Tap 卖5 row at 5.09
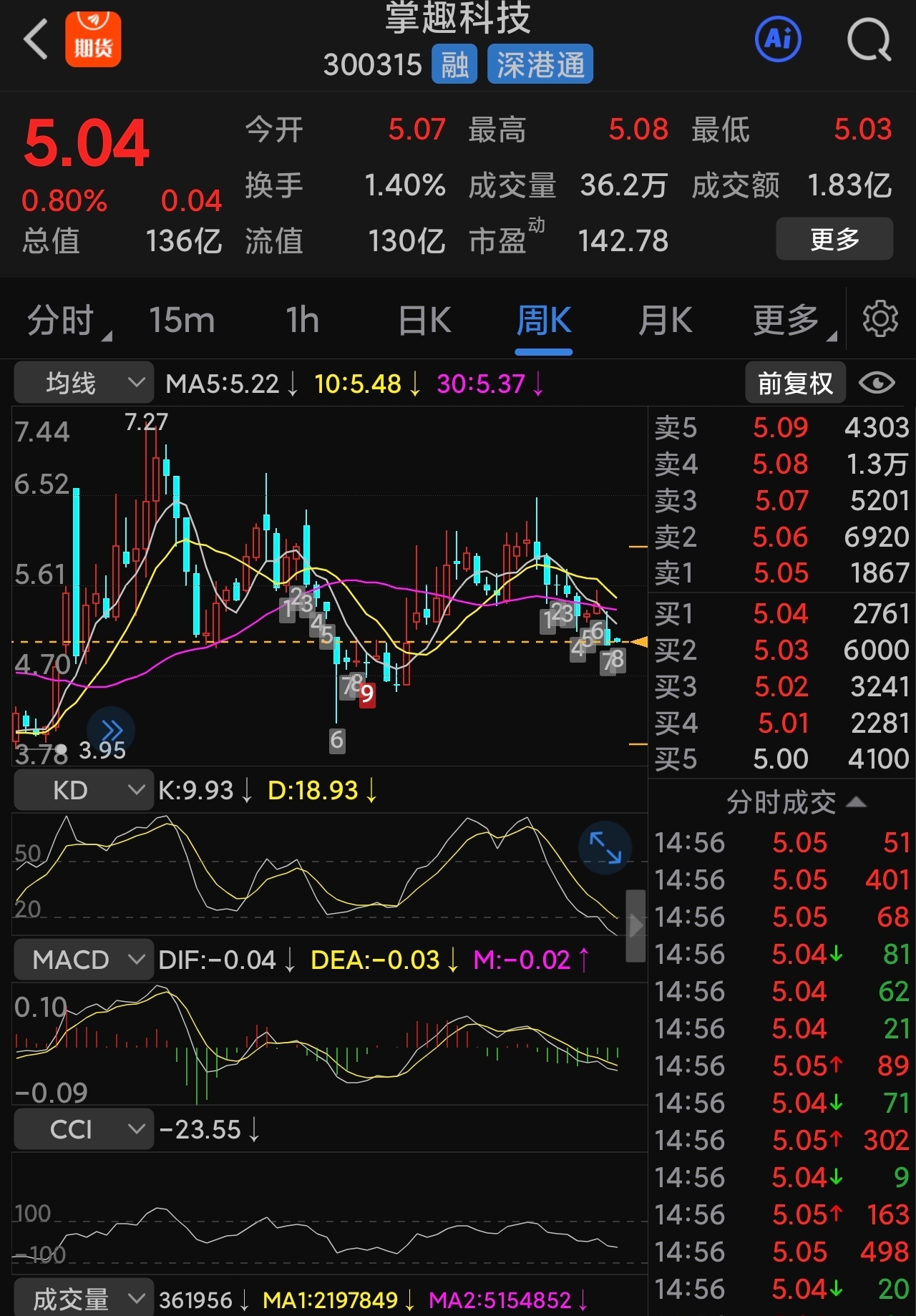The width and height of the screenshot is (916, 1316). [781, 428]
